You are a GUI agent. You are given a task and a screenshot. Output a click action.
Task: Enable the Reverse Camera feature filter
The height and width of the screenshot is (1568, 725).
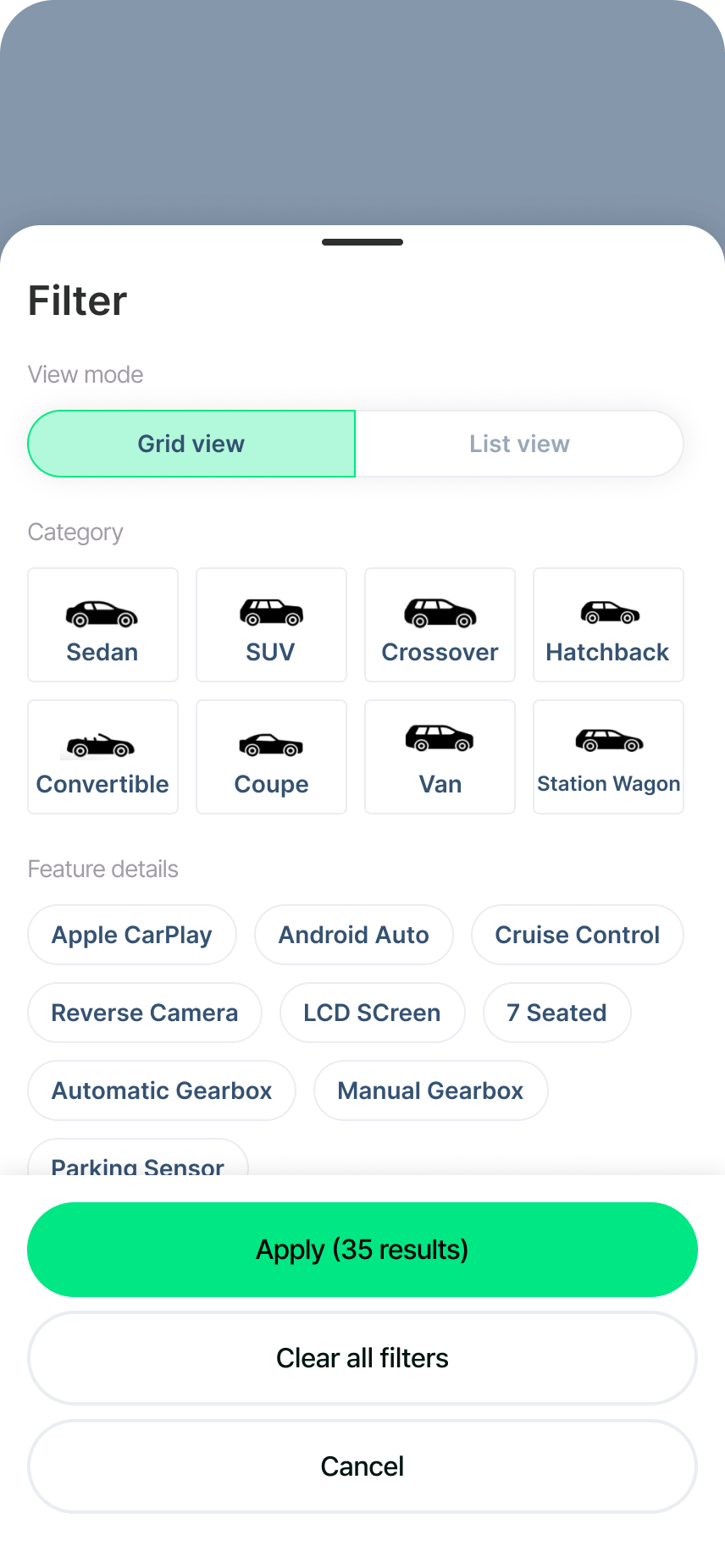[145, 1013]
